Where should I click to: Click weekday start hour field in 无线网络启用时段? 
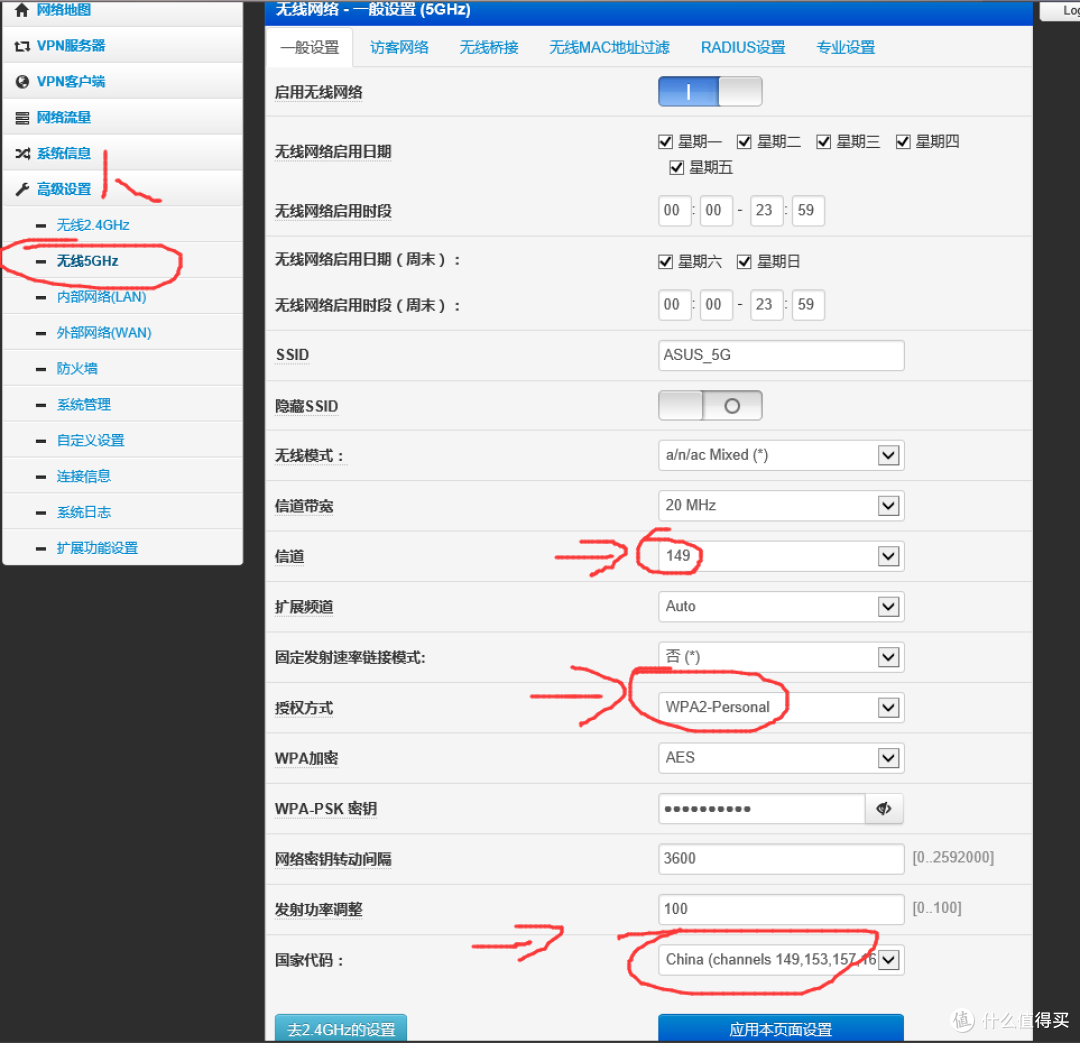[x=674, y=210]
